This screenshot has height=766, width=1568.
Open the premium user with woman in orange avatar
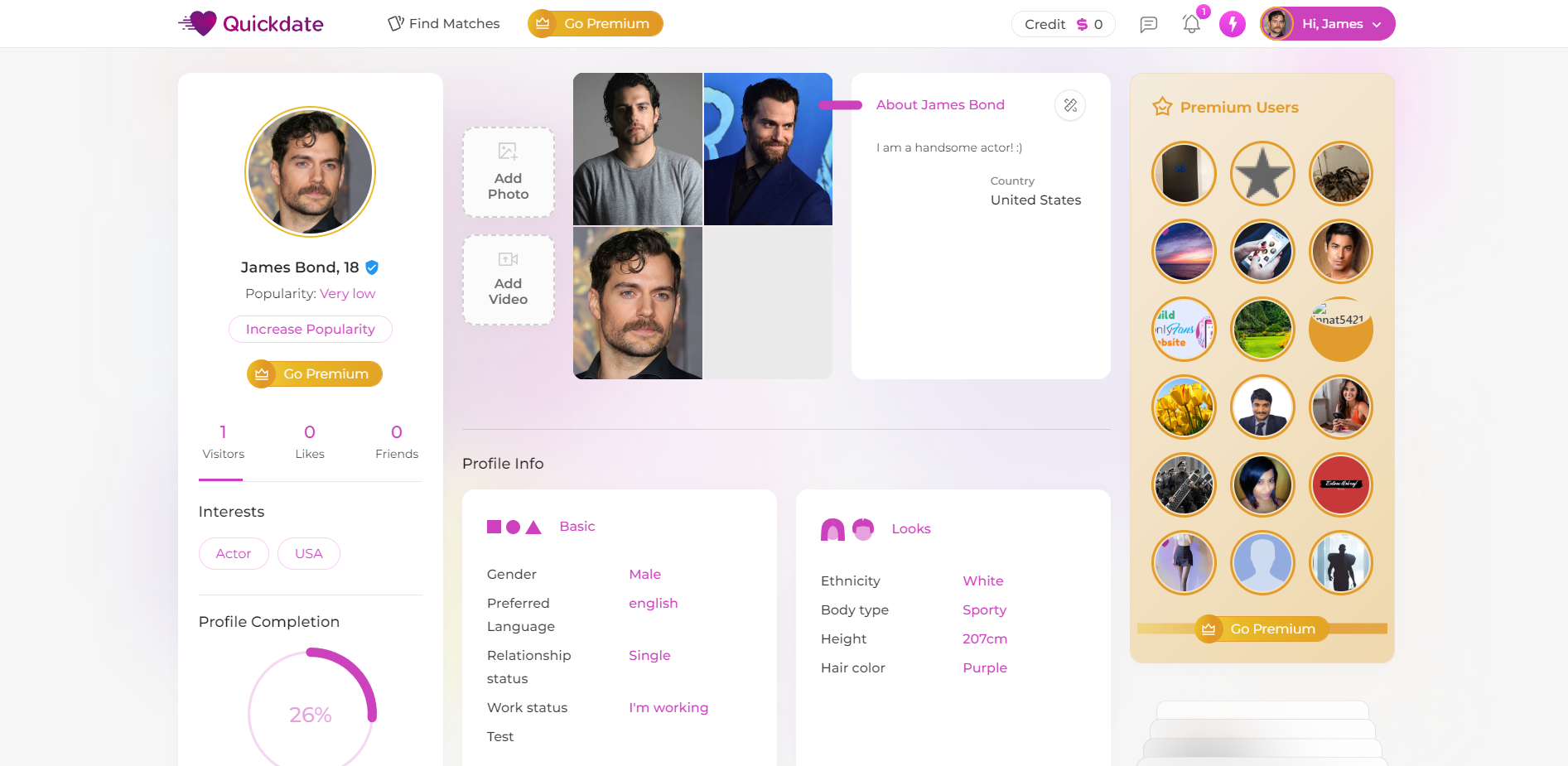[1341, 407]
